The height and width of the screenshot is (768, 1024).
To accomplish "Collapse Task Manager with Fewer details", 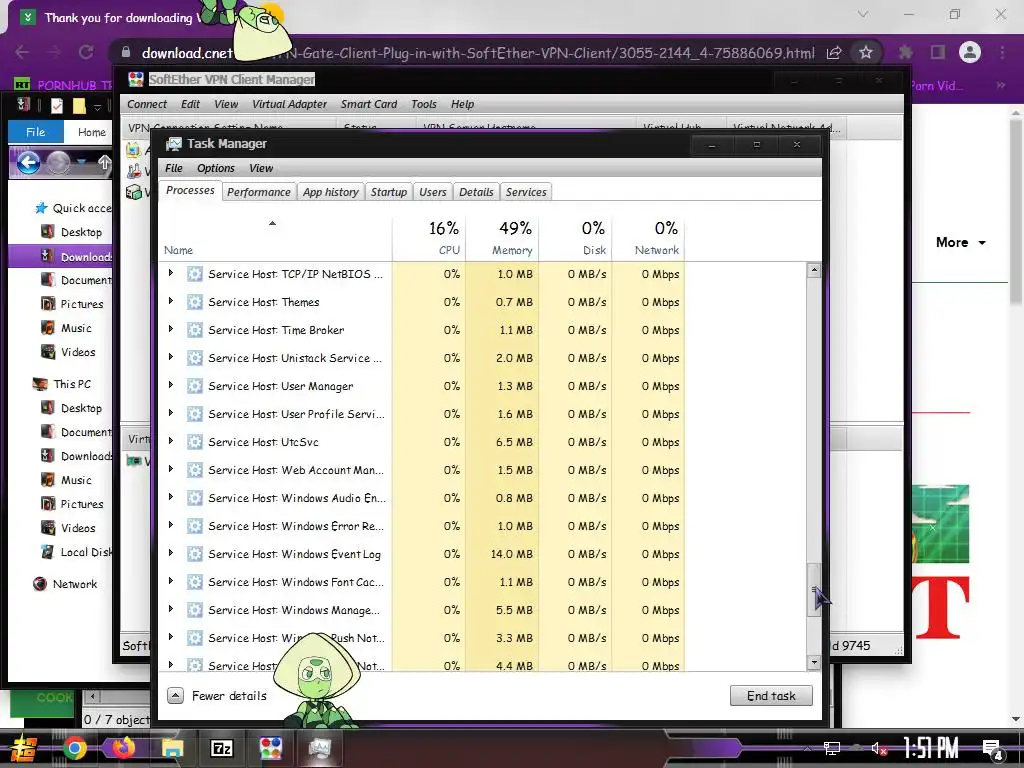I will (x=217, y=696).
